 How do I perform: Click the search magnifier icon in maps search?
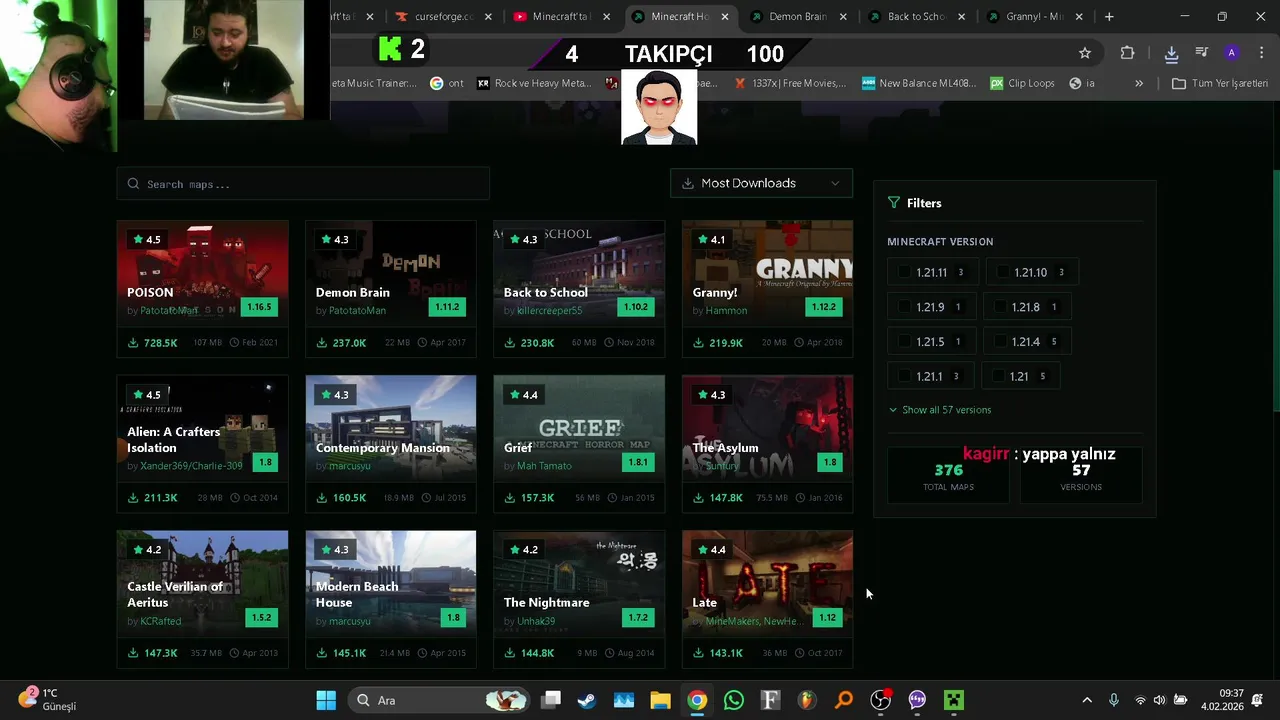click(134, 184)
